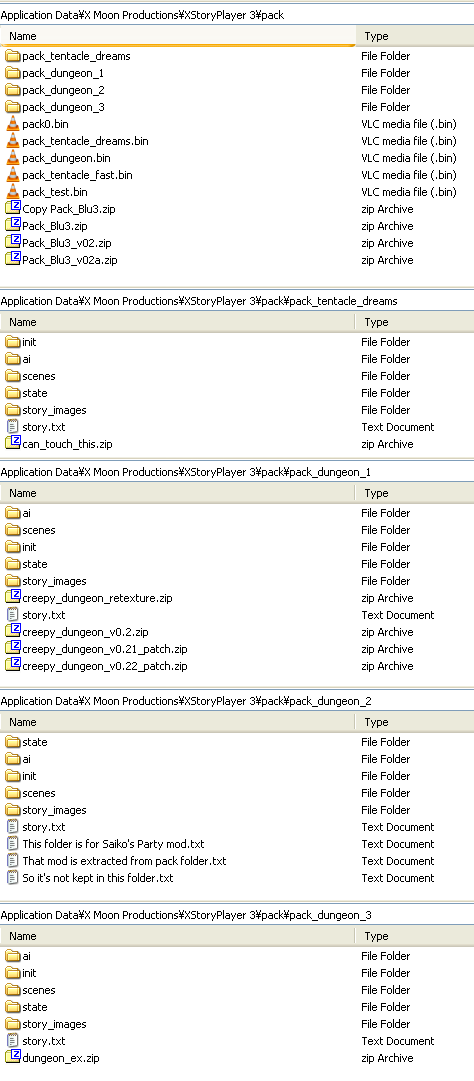Click text icon of 'This folder is for Saiko's Party mod.txt'
The image size is (474, 1081).
12,844
